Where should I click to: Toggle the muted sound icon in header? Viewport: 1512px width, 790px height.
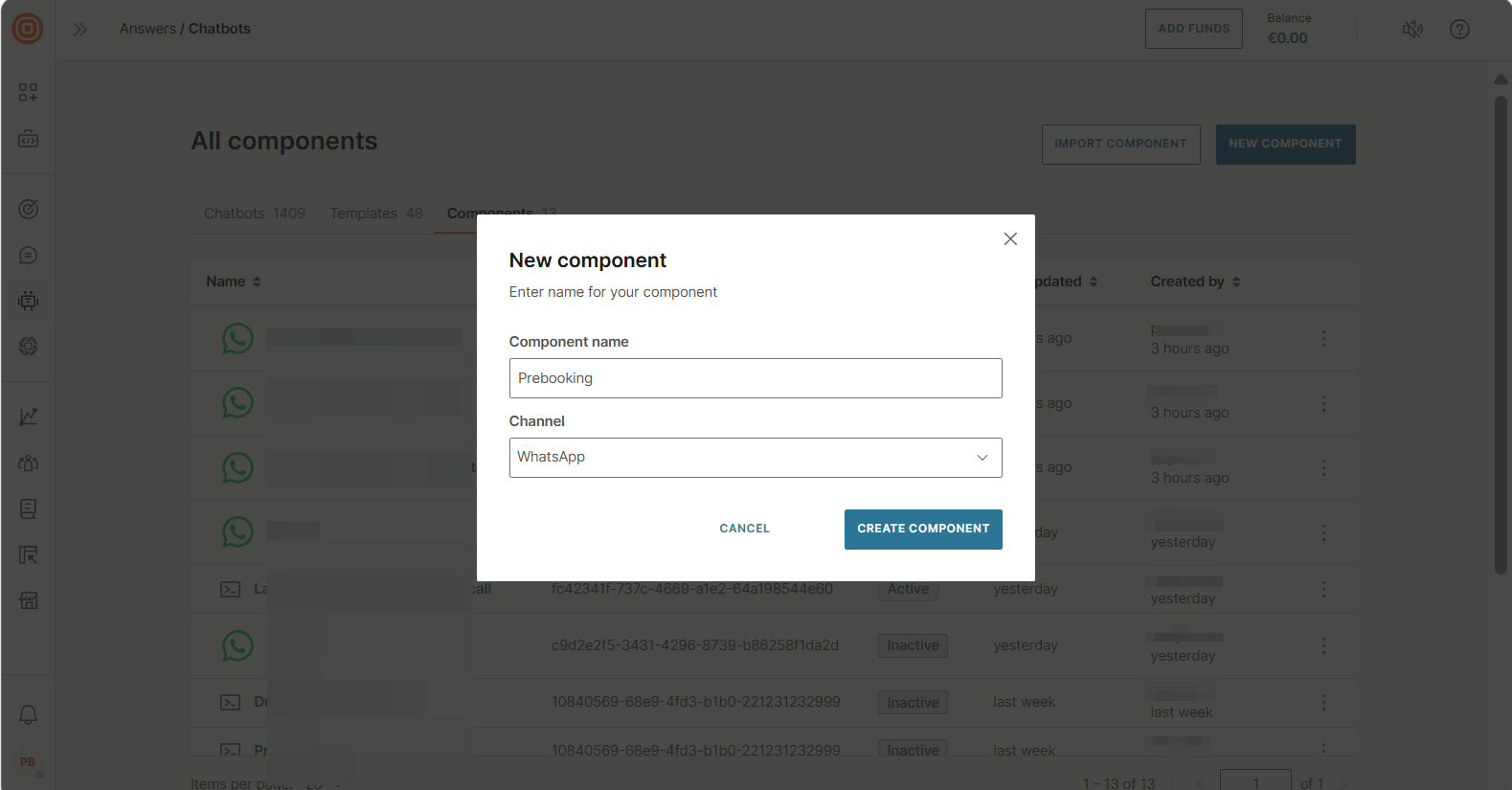pyautogui.click(x=1412, y=30)
